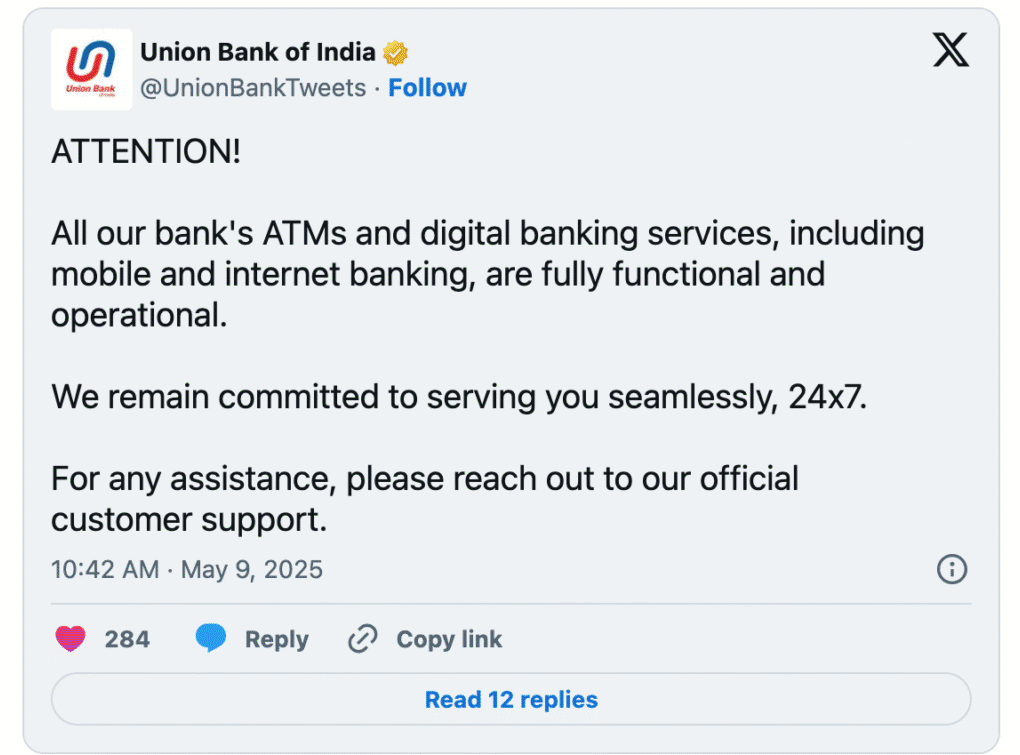Like the tweet with the pink heart
1020x755 pixels.
point(70,638)
